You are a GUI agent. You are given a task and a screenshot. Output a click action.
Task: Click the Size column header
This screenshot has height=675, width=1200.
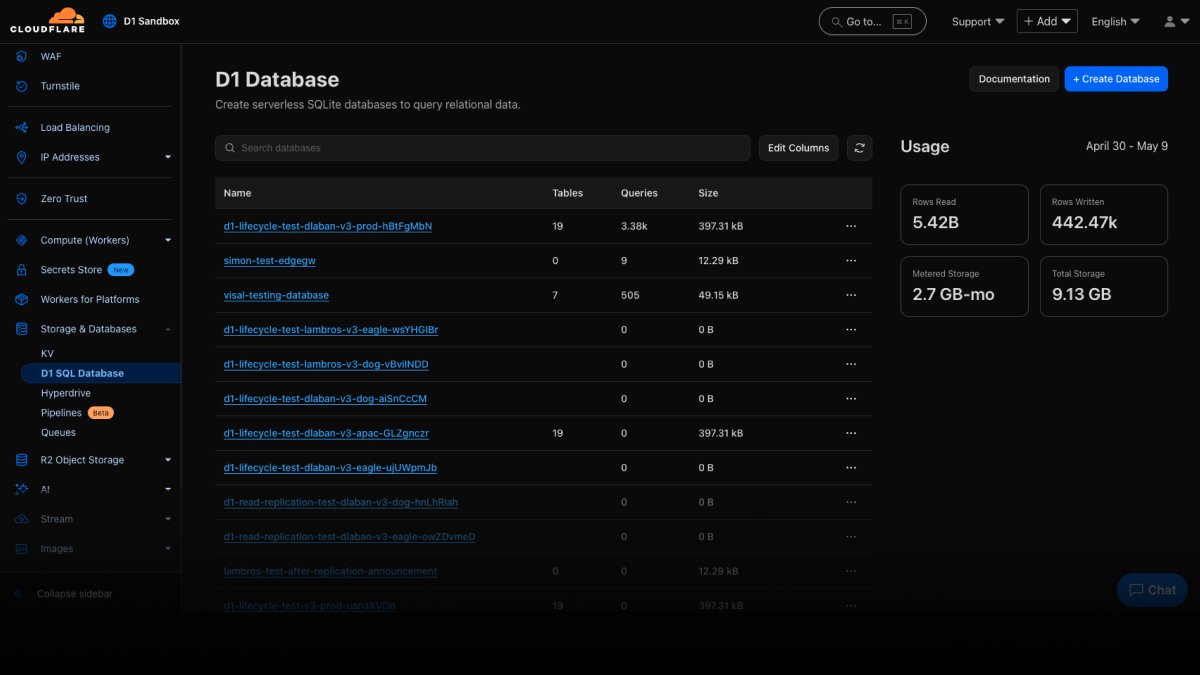(708, 193)
